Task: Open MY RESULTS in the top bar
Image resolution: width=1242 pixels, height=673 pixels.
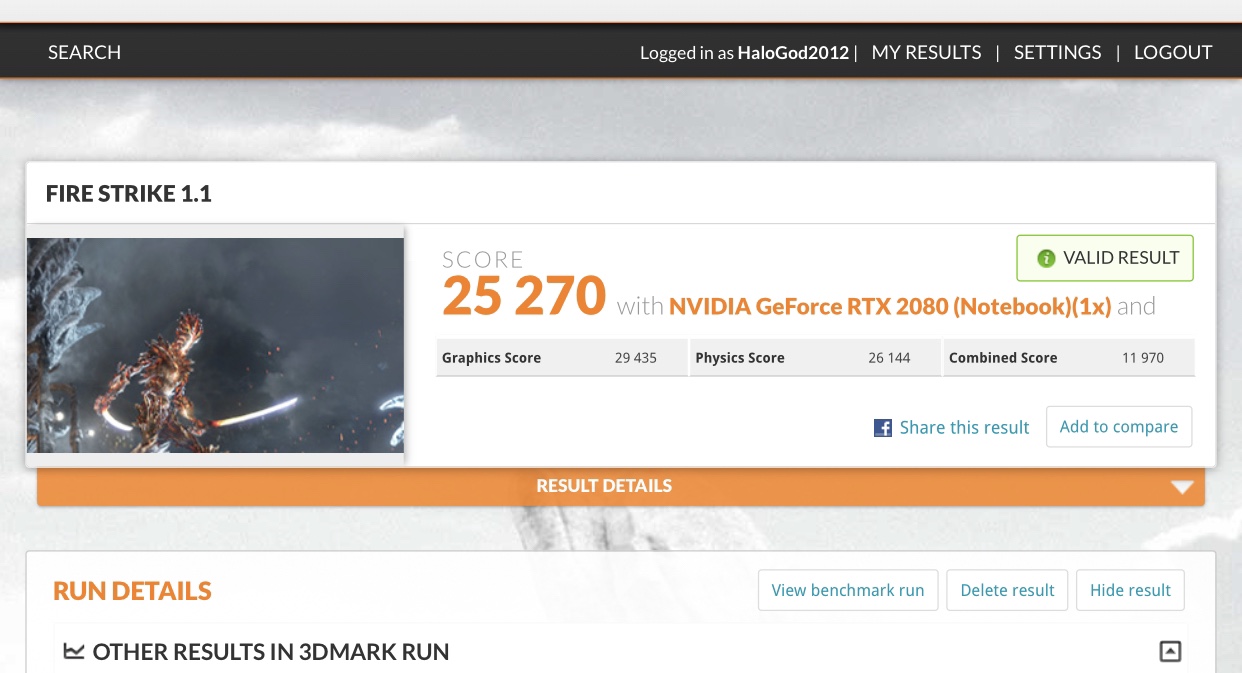Action: (926, 52)
